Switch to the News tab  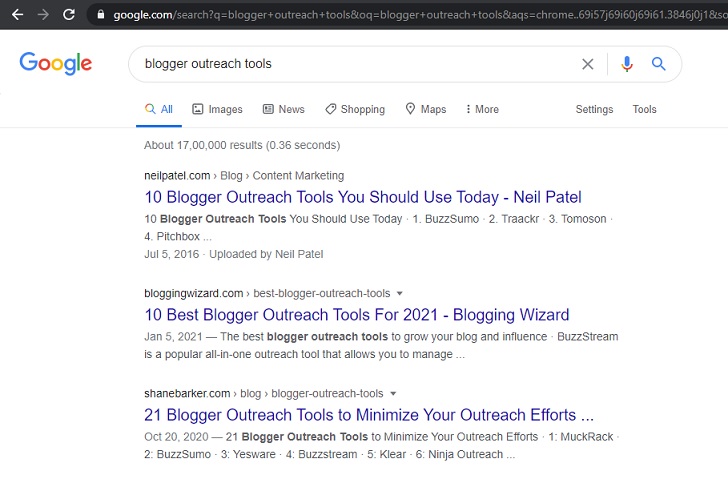click(x=284, y=110)
